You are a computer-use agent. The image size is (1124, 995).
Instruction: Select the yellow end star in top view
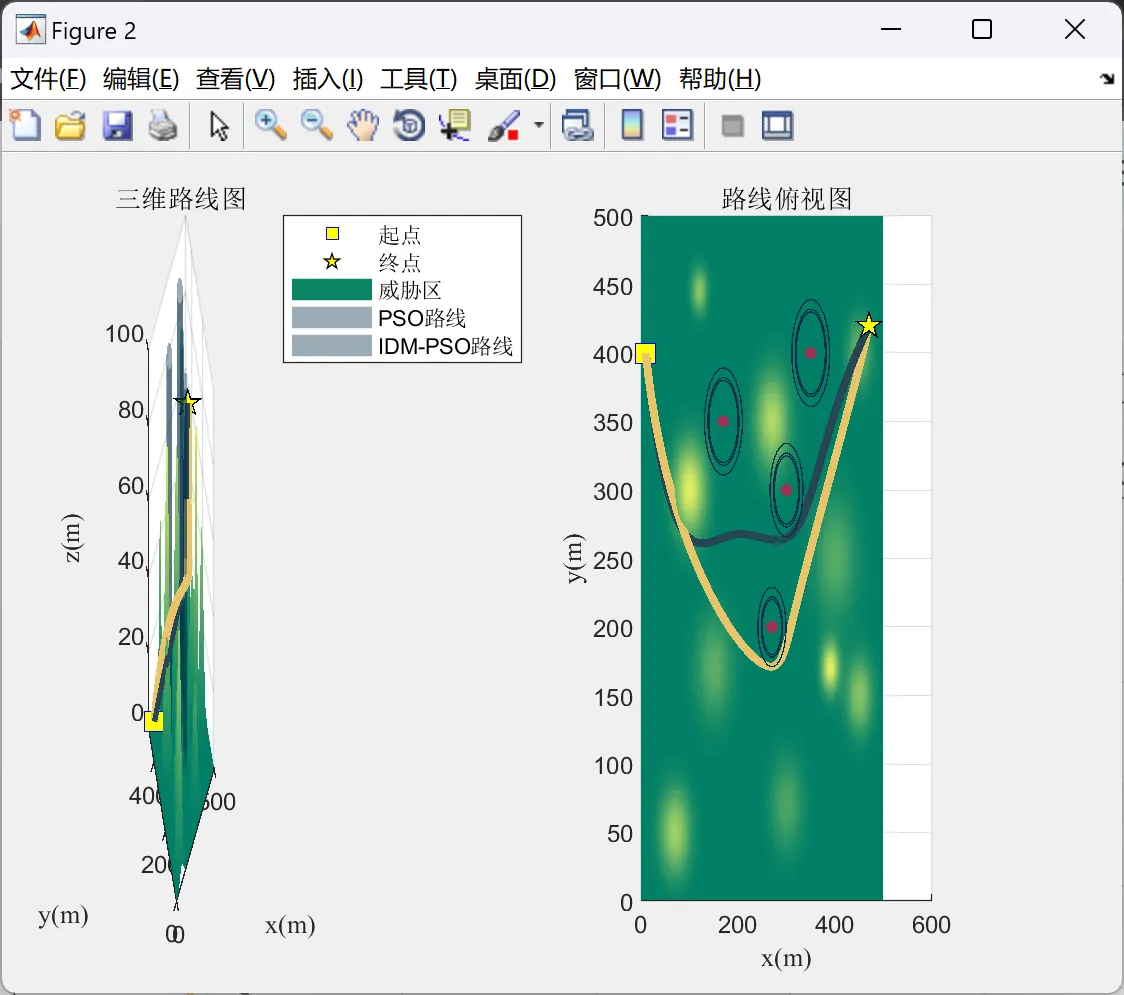pyautogui.click(x=869, y=326)
